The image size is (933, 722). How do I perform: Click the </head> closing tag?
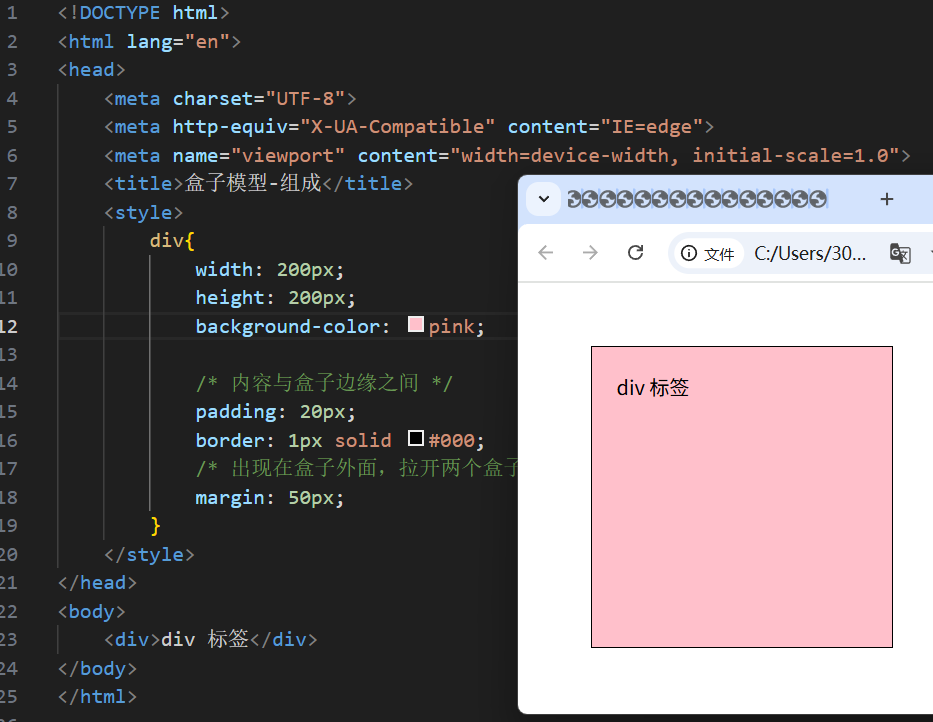point(98,583)
